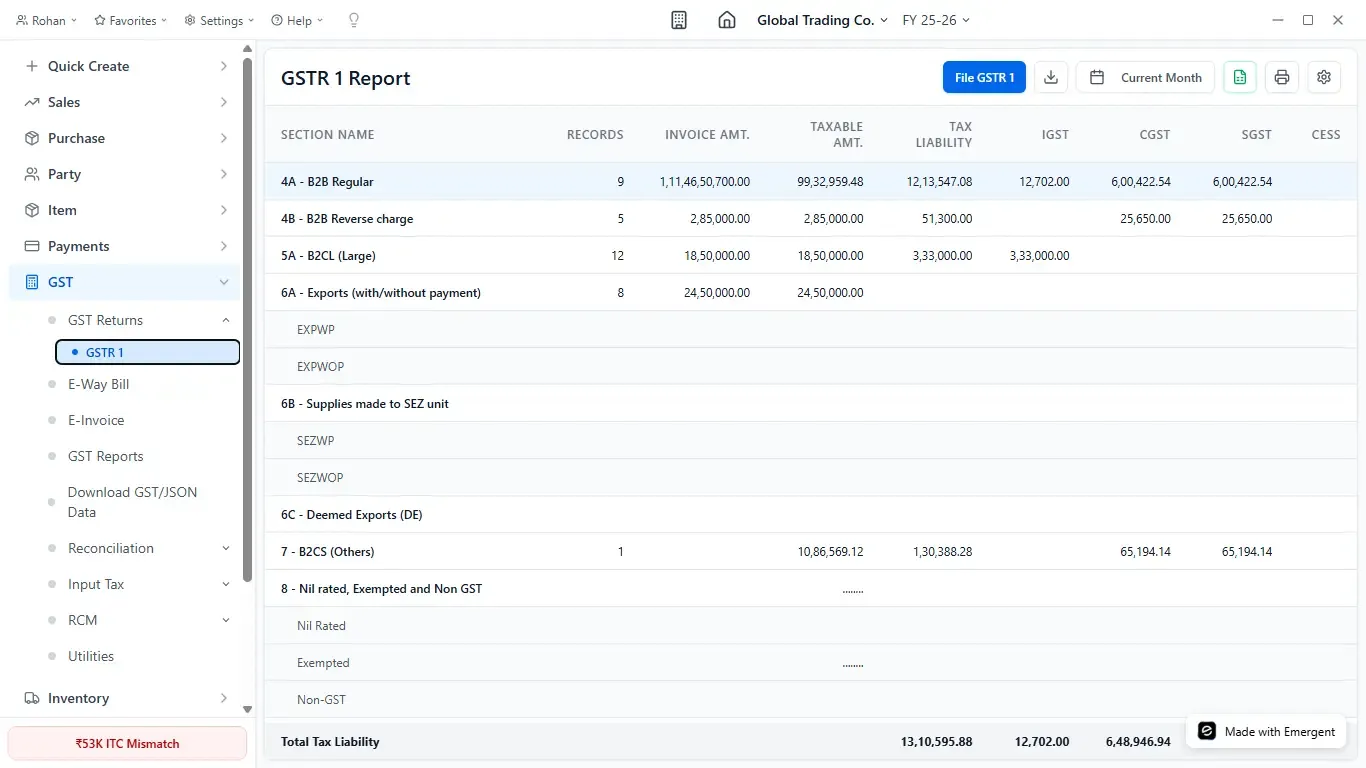The width and height of the screenshot is (1366, 768).
Task: Print the GSTR 1 report
Action: coord(1281,77)
